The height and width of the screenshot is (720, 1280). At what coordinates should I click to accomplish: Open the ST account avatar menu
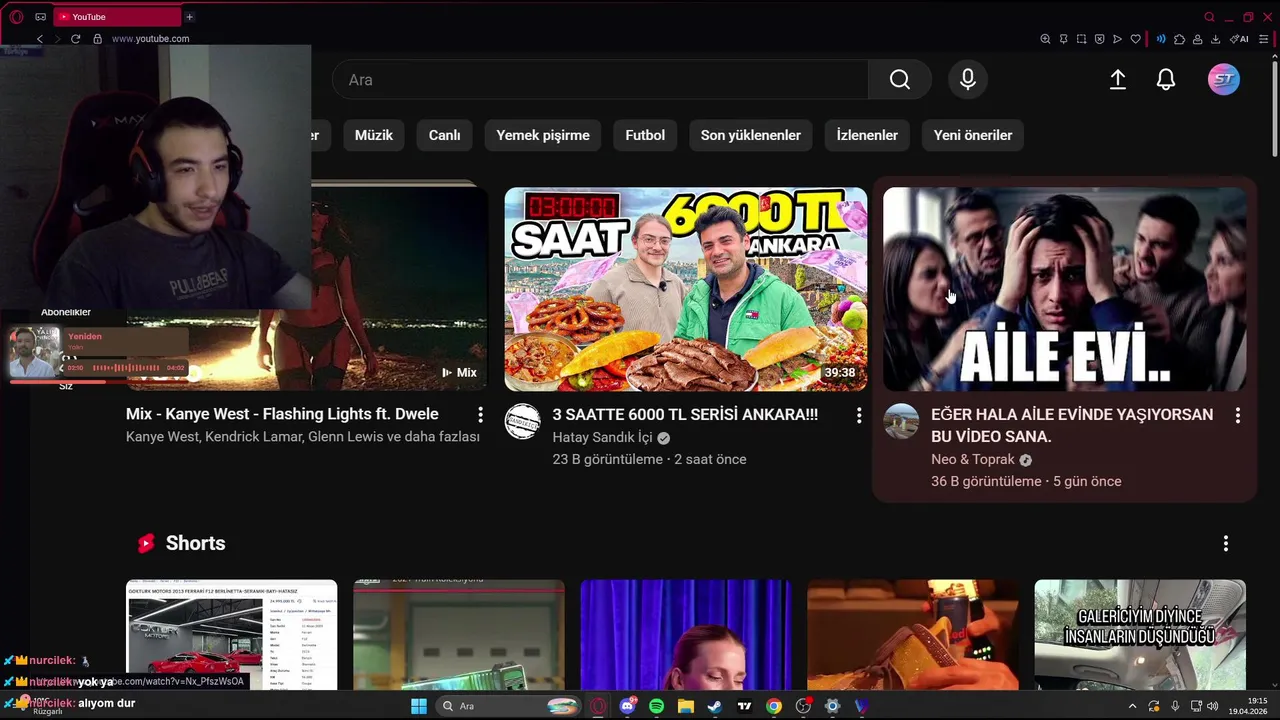tap(1224, 79)
